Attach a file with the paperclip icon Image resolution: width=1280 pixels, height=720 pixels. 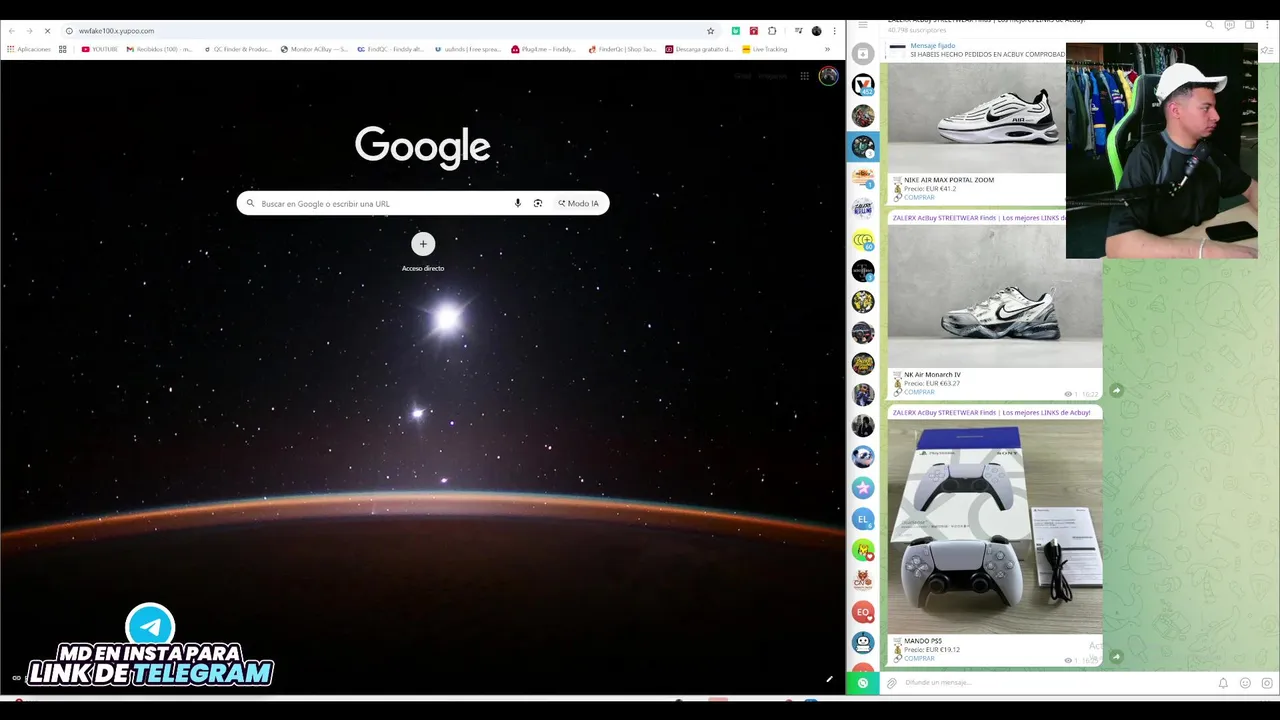(x=892, y=683)
